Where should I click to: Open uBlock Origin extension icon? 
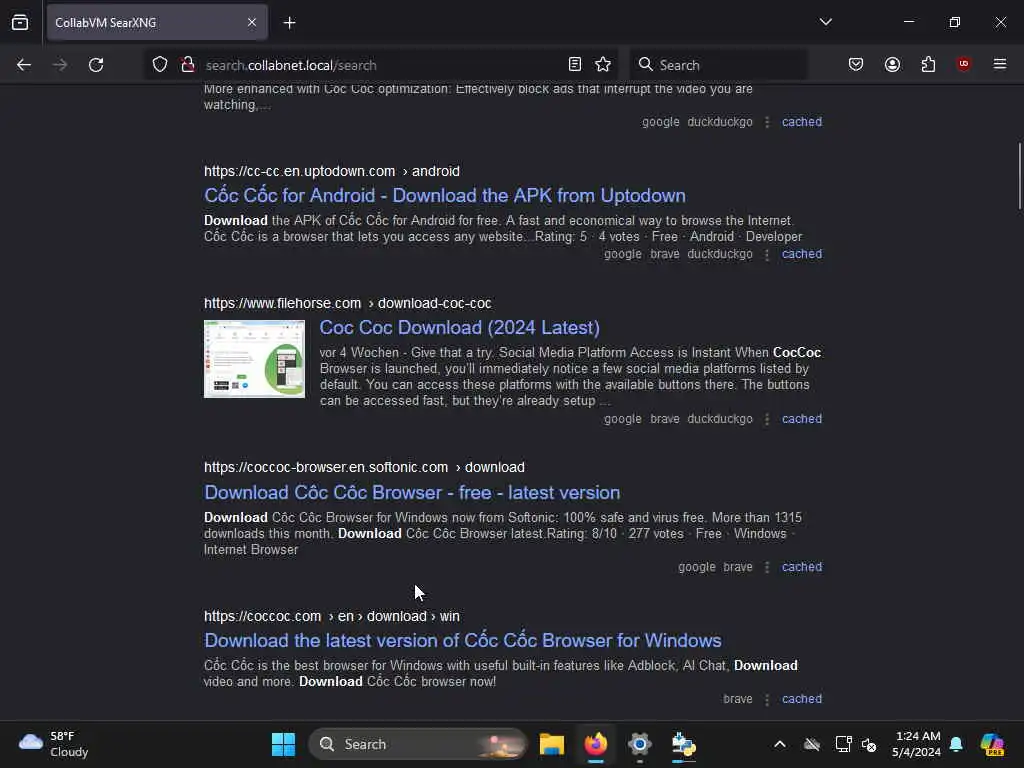[x=963, y=64]
